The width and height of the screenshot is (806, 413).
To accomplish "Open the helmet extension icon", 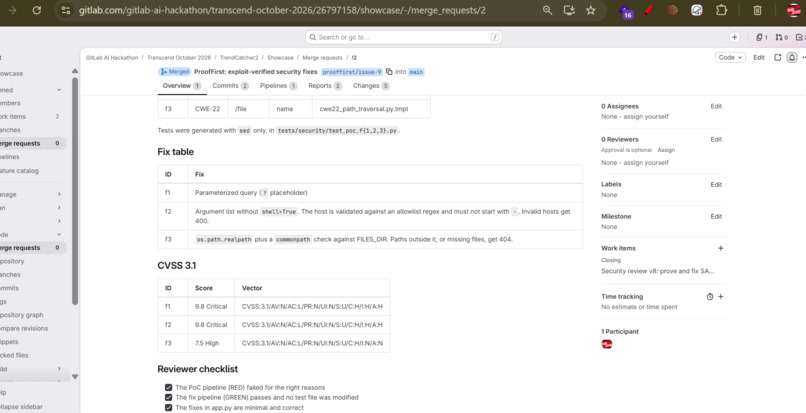I will [697, 10].
